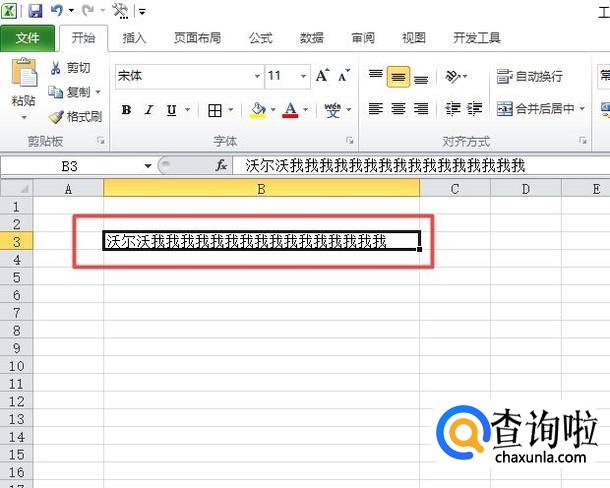The height and width of the screenshot is (488, 610).
Task: Click the Name Box showing B3
Action: [x=70, y=166]
